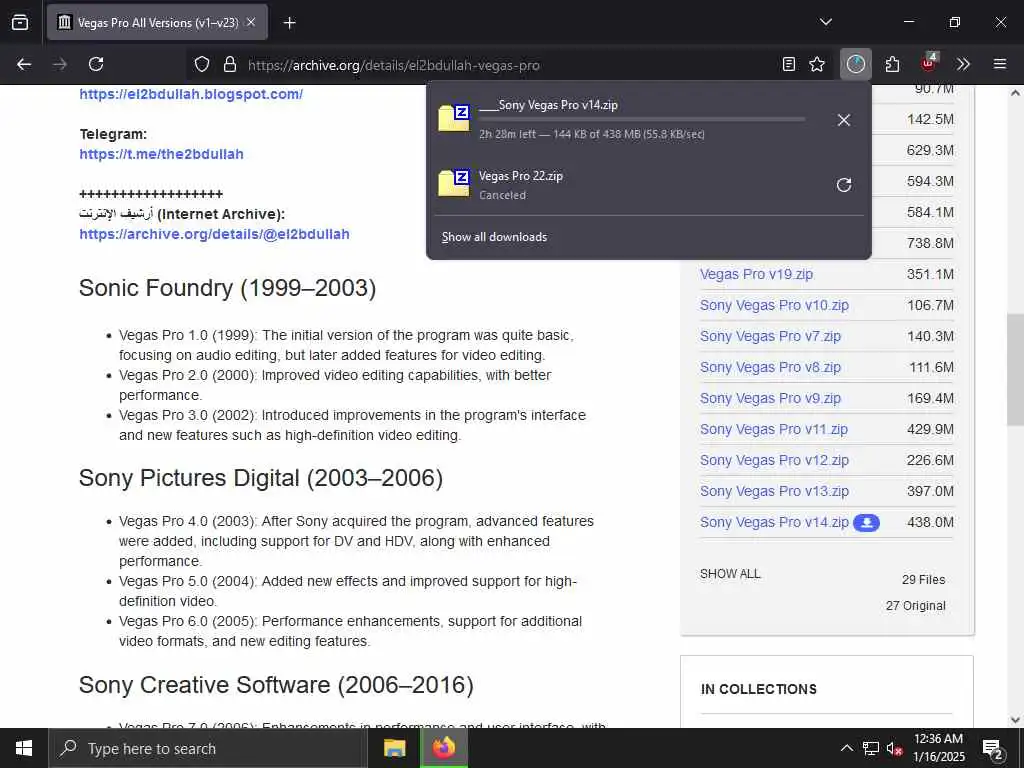
Task: Open a new tab with the plus button
Action: click(x=289, y=23)
